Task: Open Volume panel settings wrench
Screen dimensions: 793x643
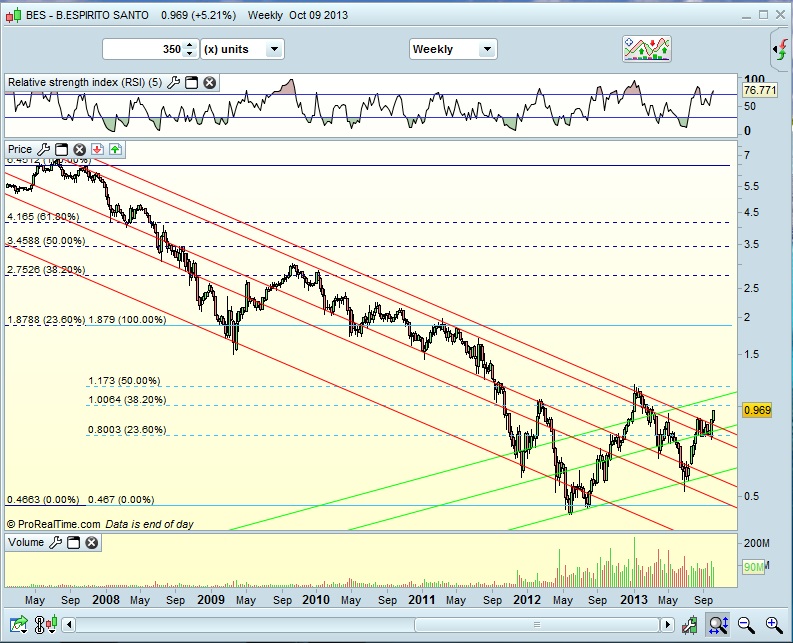Action: coord(56,542)
